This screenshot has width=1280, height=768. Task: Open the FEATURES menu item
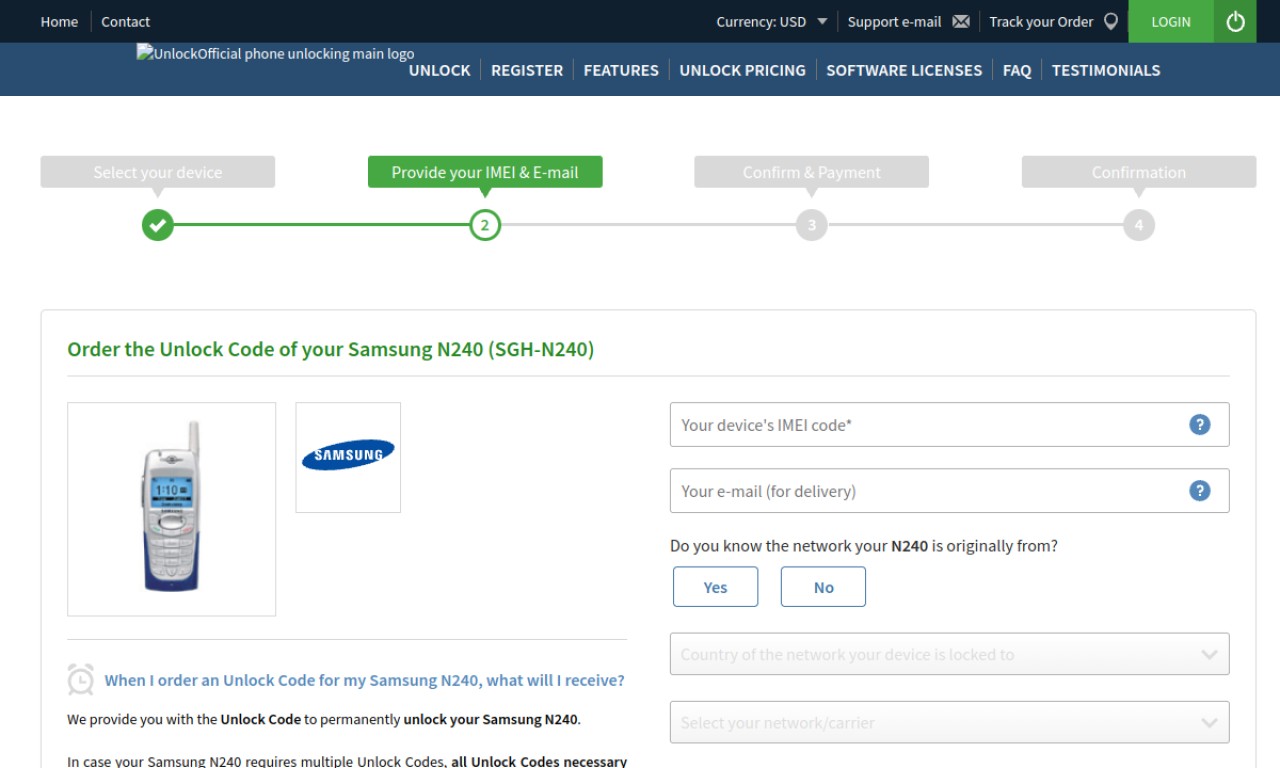(x=621, y=70)
